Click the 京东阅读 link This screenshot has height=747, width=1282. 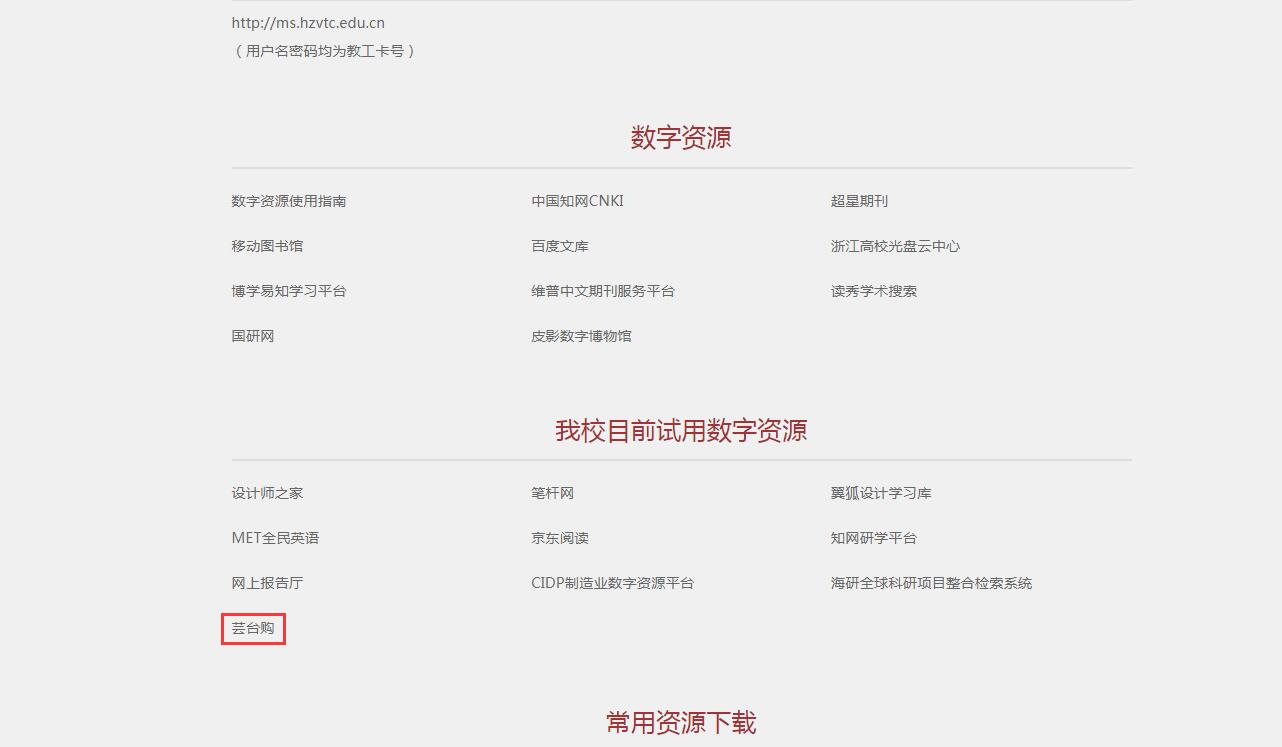560,538
